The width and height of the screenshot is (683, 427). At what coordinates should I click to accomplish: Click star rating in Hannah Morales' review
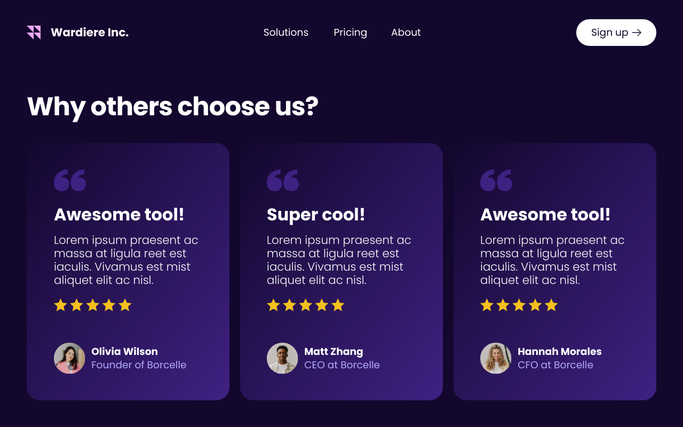(519, 305)
